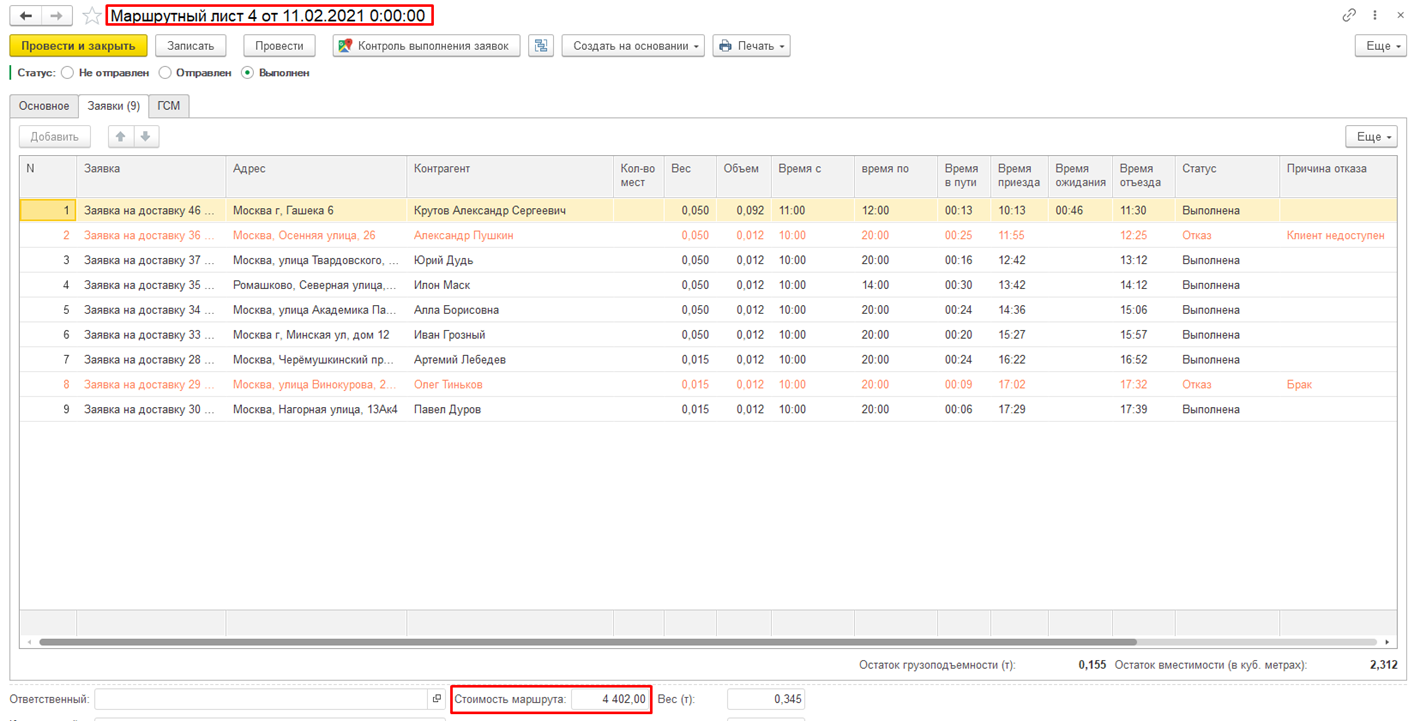Switch to the ГСМ tab

pos(169,106)
